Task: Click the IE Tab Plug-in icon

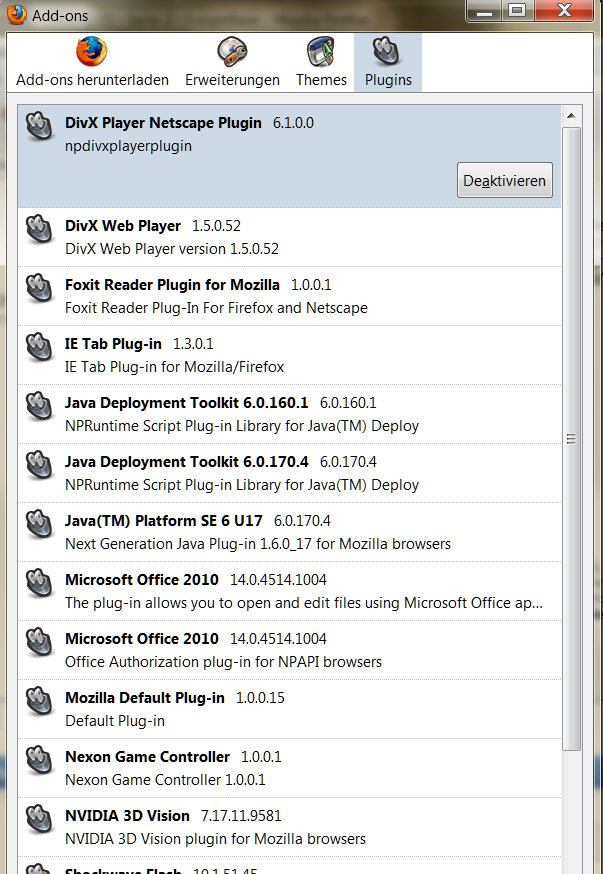Action: (x=39, y=347)
